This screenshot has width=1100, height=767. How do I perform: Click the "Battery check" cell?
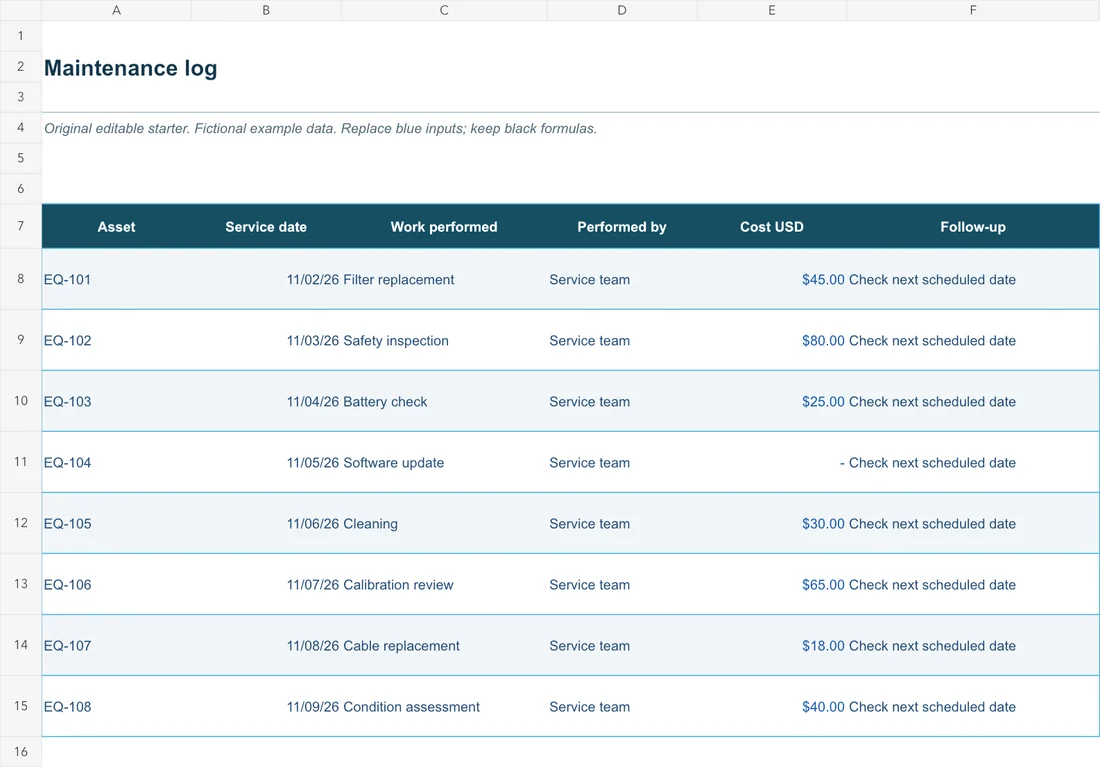(x=444, y=401)
